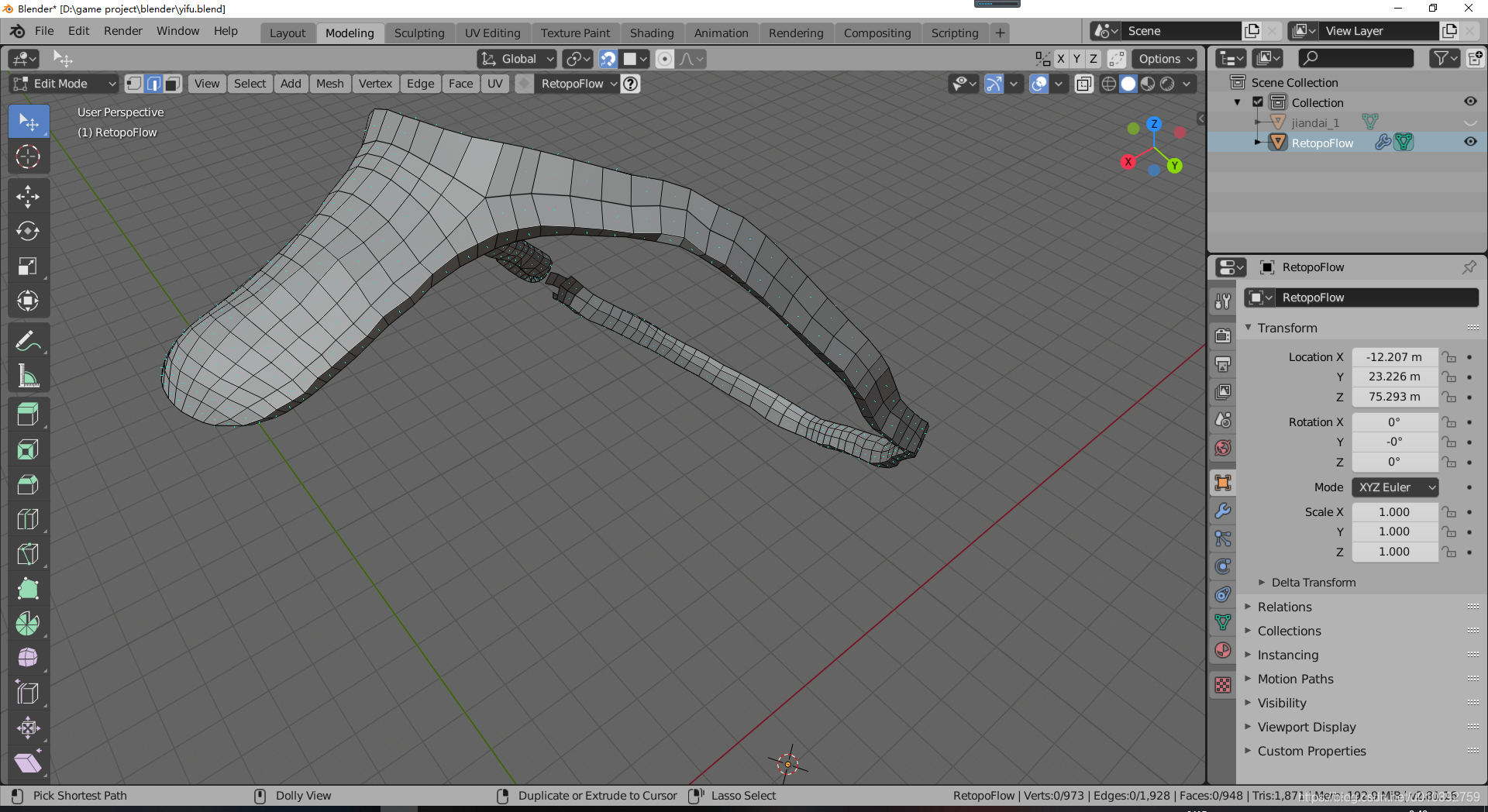Select the Bevel tool
This screenshot has height=812, width=1488.
[28, 485]
